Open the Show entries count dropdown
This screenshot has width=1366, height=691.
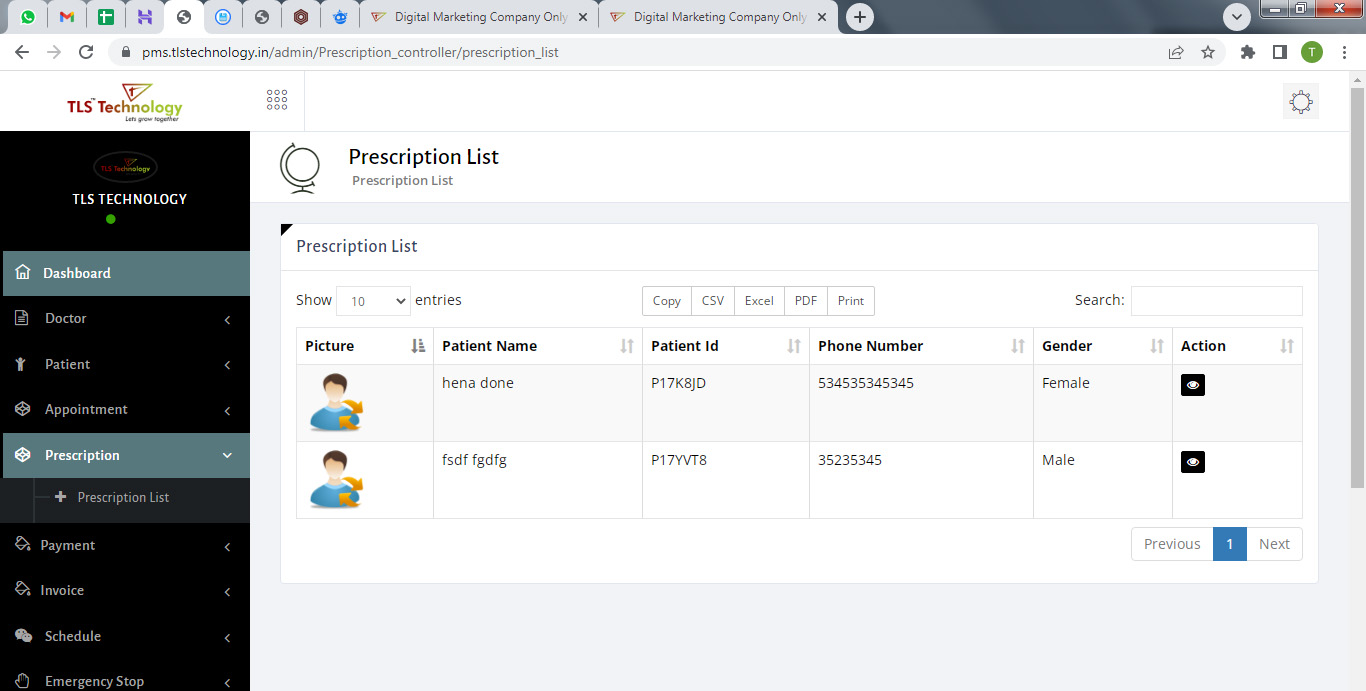(x=373, y=301)
